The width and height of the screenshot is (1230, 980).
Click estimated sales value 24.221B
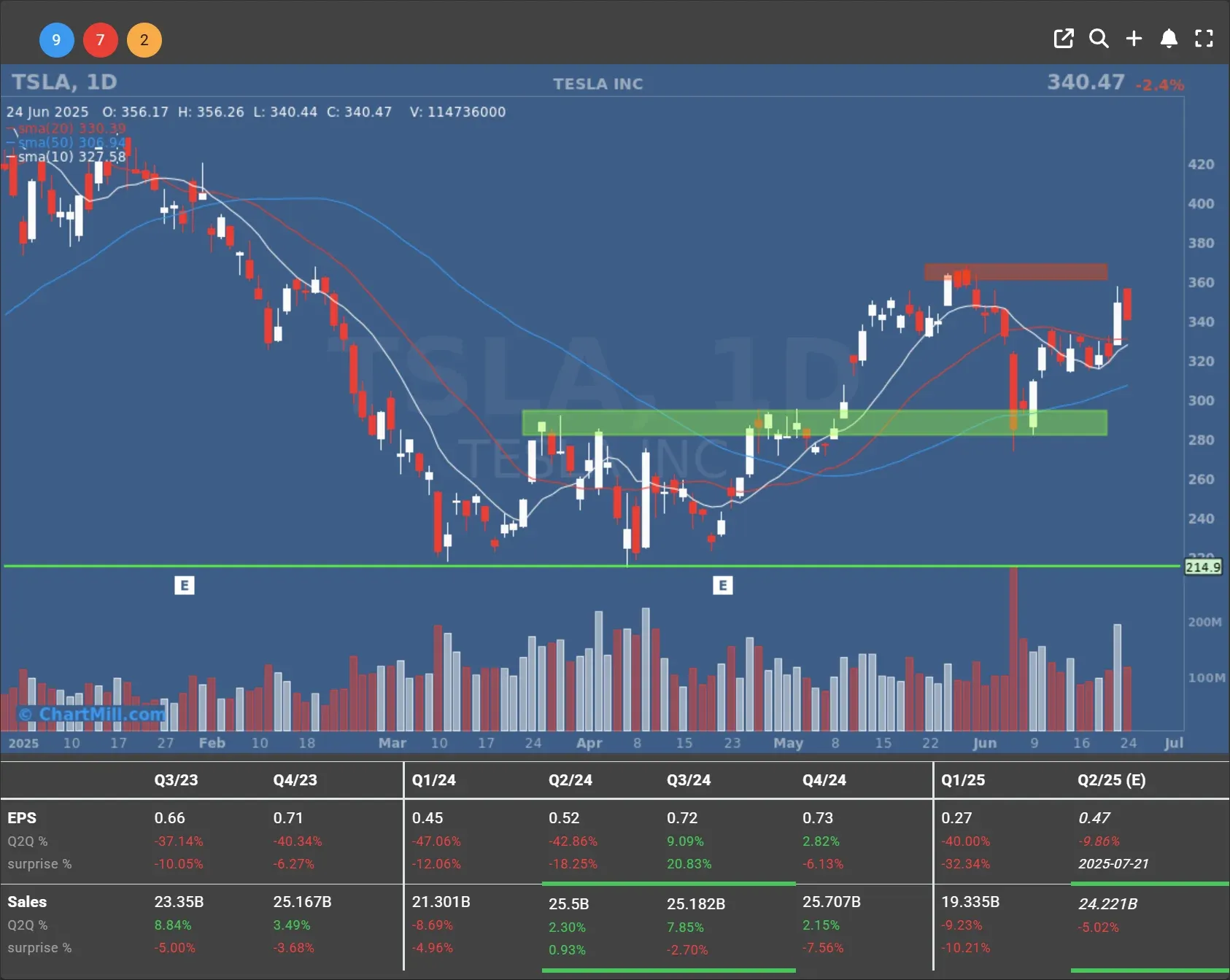pos(1107,904)
